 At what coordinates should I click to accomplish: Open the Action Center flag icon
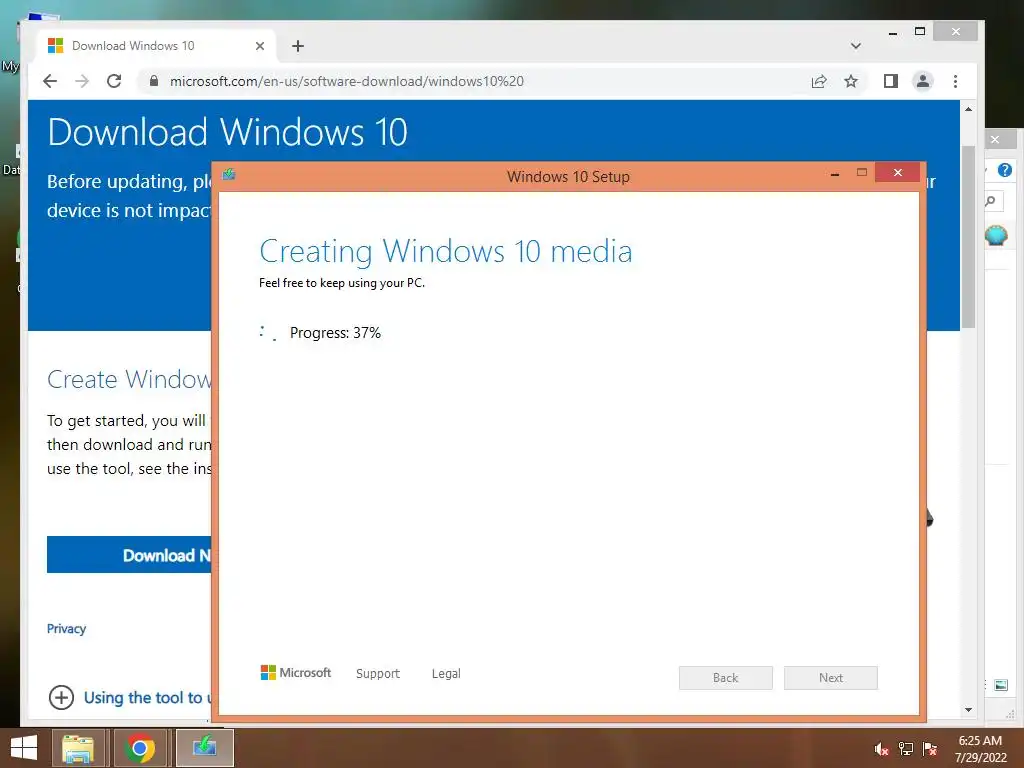[930, 749]
